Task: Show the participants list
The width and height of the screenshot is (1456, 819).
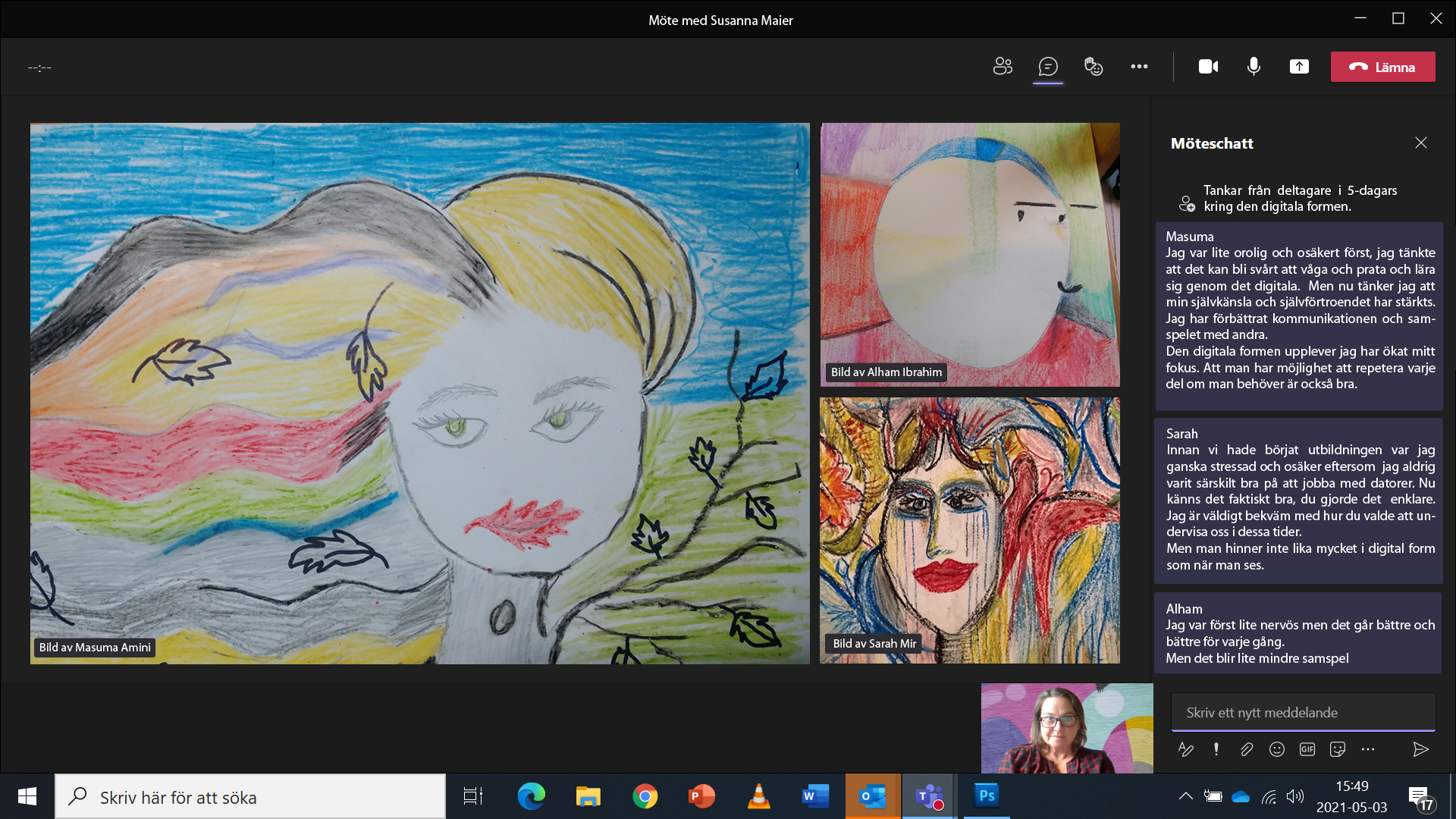Action: coord(1003,67)
